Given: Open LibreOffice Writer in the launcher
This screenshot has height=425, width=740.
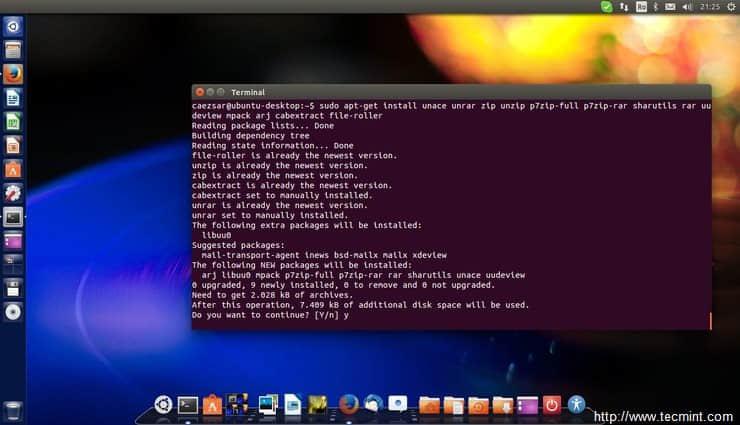Looking at the screenshot, I should coord(13,97).
